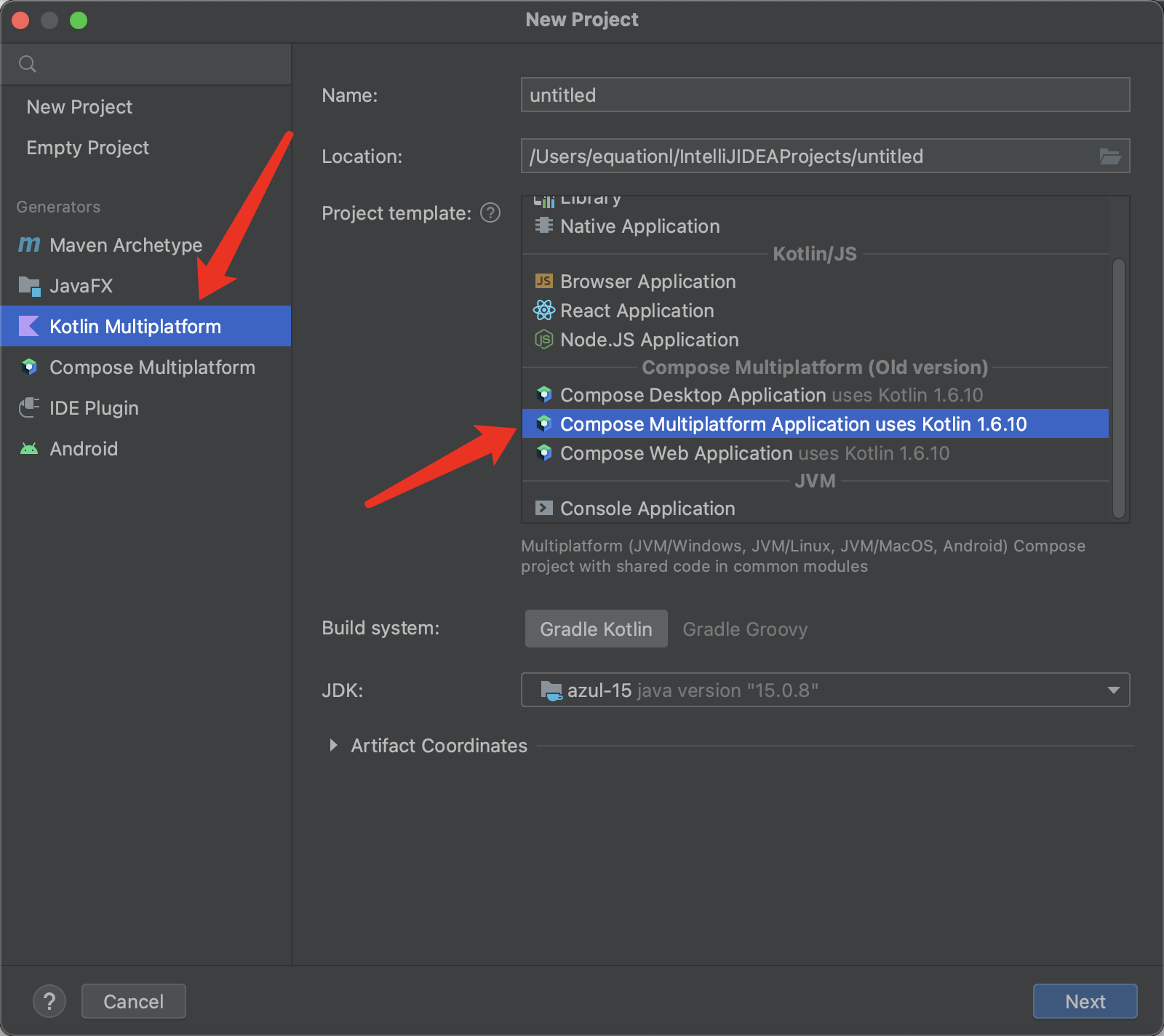Open the JDK dropdown arrow
This screenshot has width=1164, height=1036.
click(1113, 690)
